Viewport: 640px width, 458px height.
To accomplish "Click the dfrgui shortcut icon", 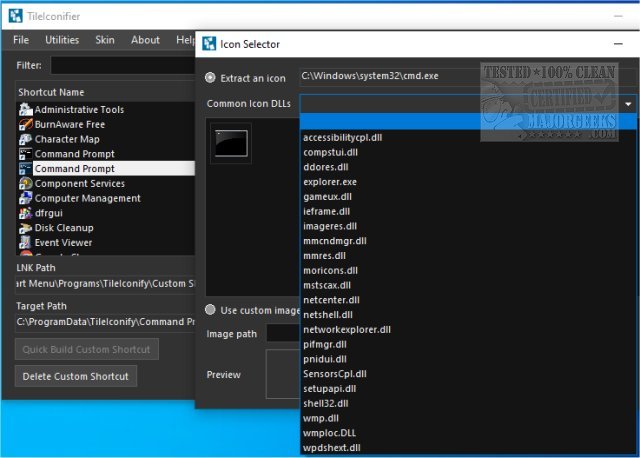I will [x=25, y=213].
